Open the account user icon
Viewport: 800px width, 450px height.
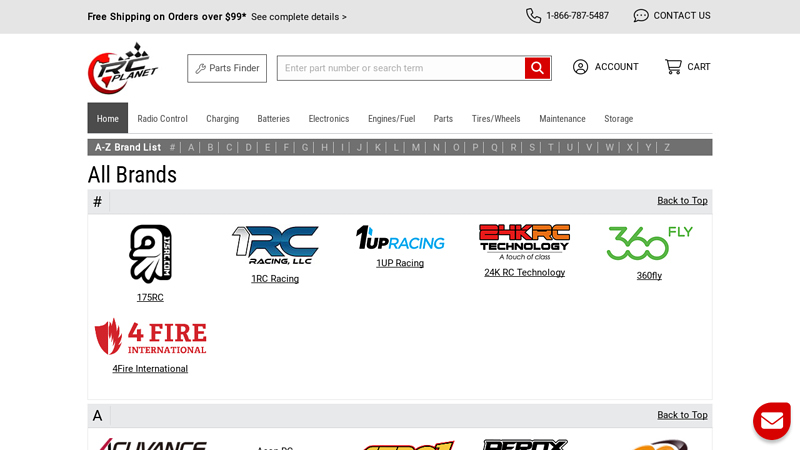pyautogui.click(x=580, y=67)
